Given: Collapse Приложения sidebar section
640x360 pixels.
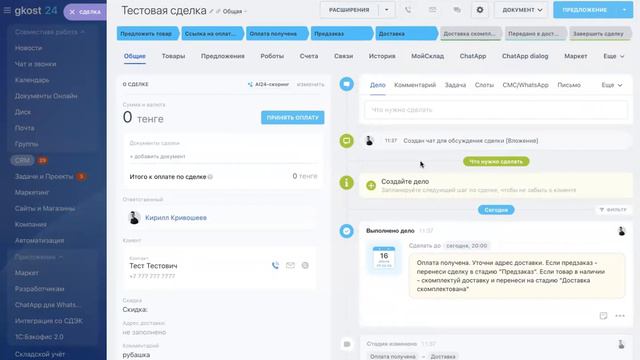Looking at the screenshot, I should tap(38, 257).
